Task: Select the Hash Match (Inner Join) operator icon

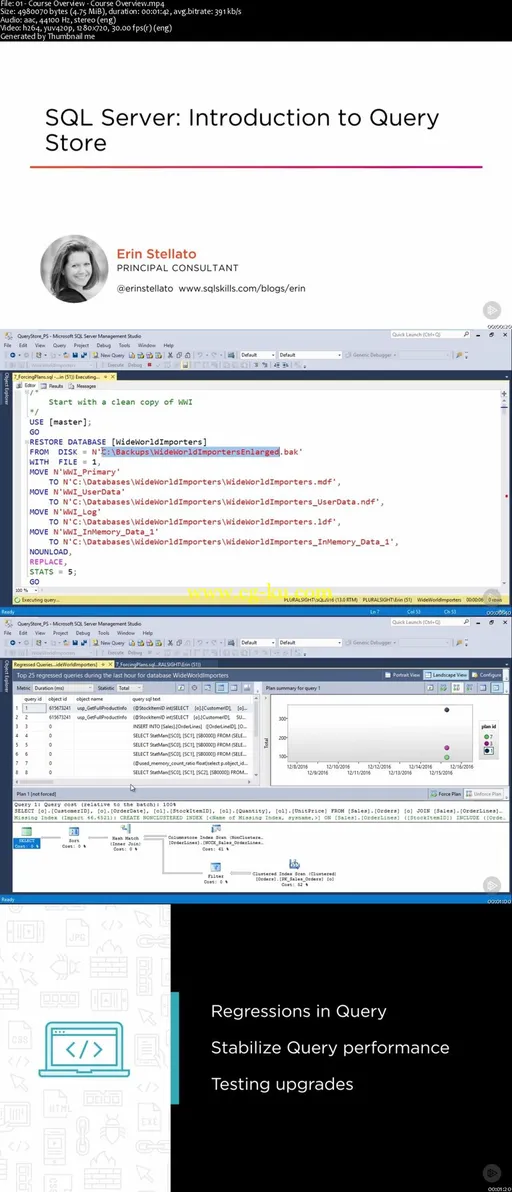Action: (124, 828)
